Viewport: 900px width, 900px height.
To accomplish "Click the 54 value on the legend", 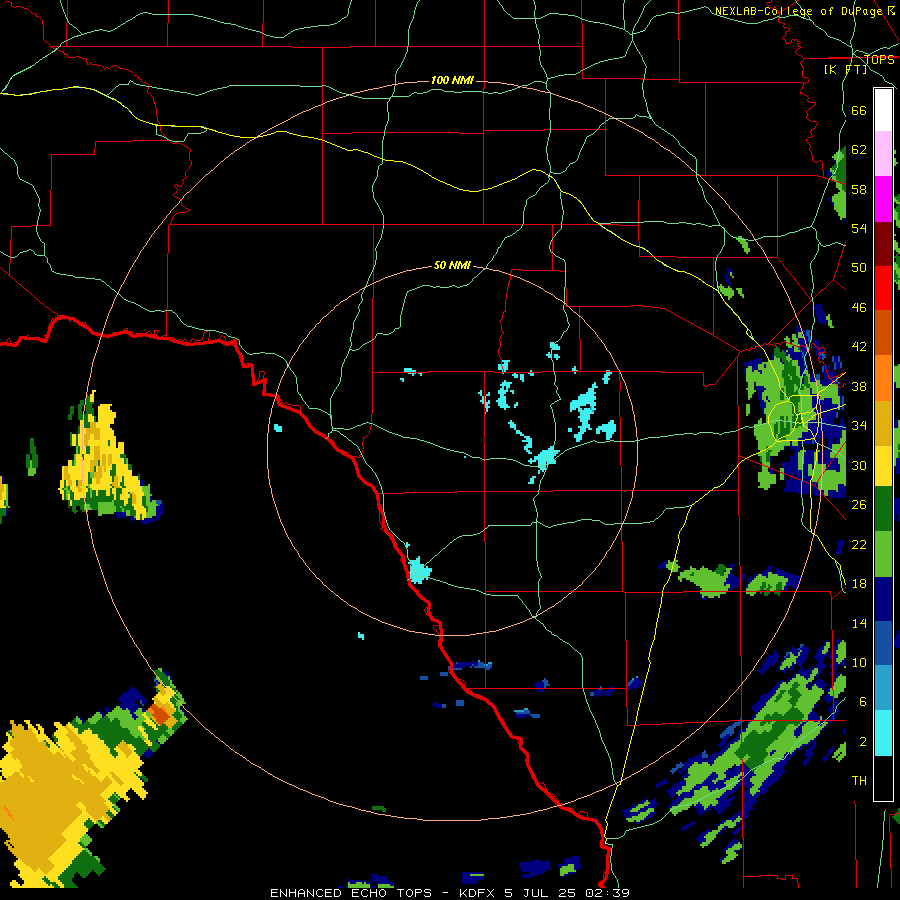I will 859,228.
